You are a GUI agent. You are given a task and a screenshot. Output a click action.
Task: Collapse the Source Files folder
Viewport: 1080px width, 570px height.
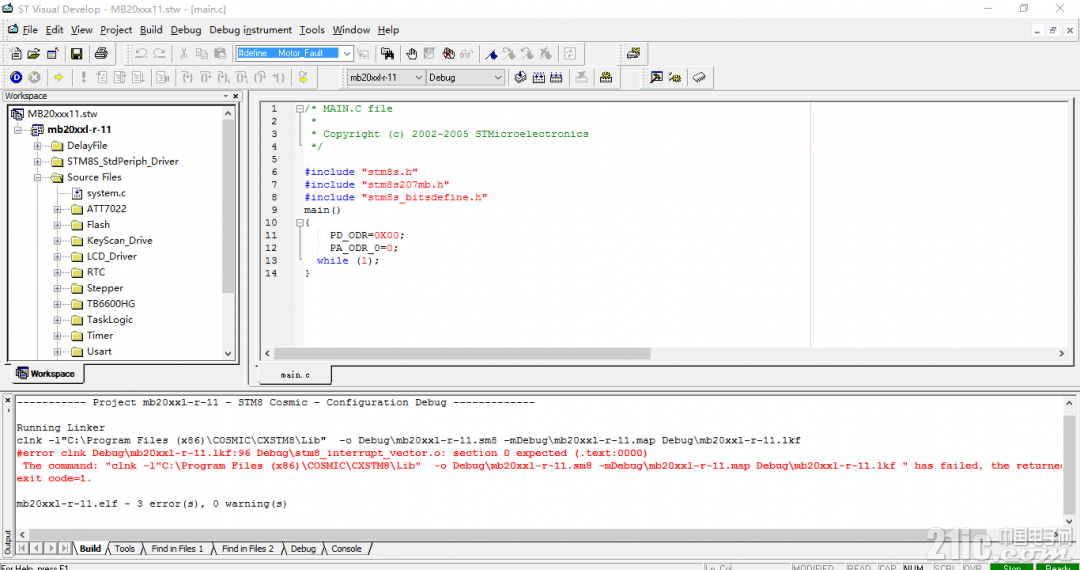(38, 178)
